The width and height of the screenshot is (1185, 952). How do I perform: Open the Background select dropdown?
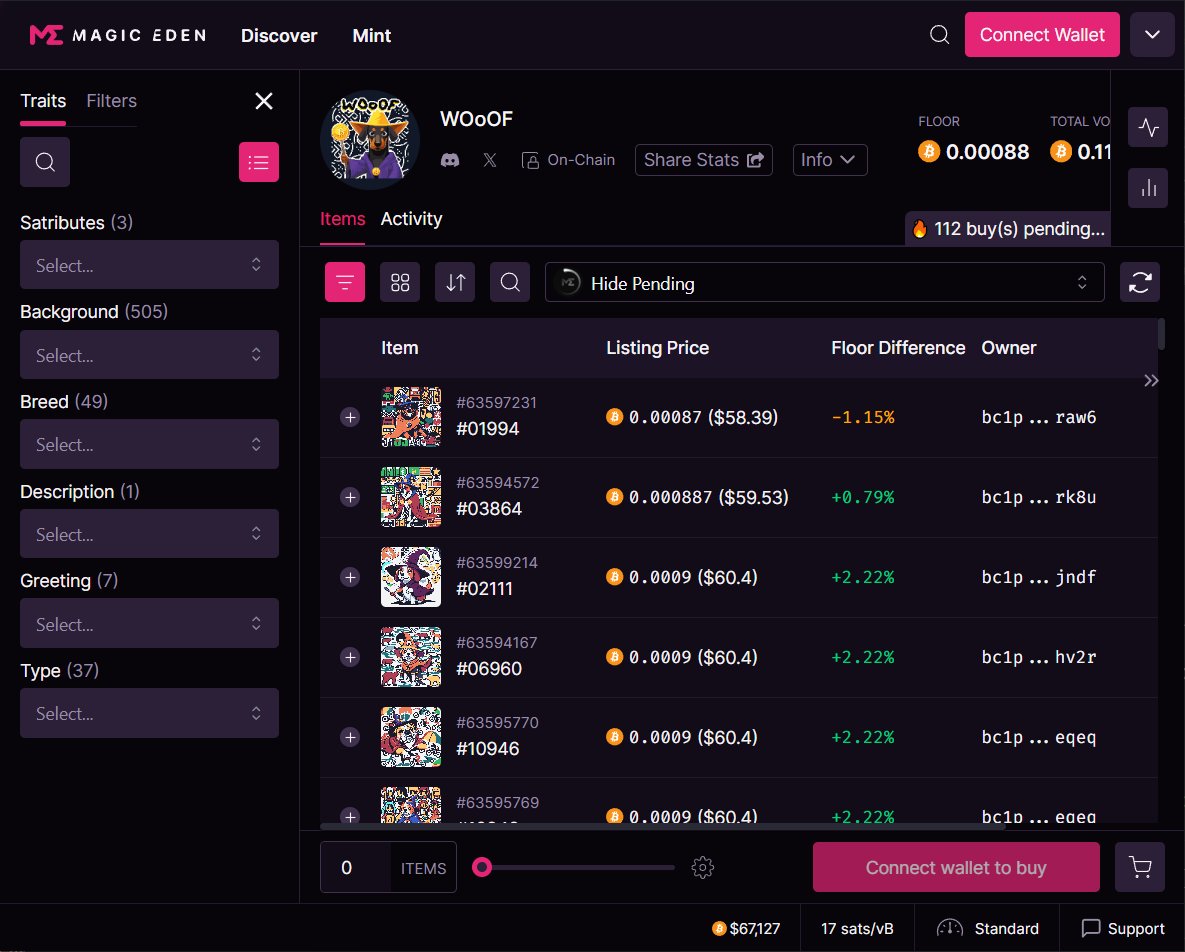(x=149, y=354)
